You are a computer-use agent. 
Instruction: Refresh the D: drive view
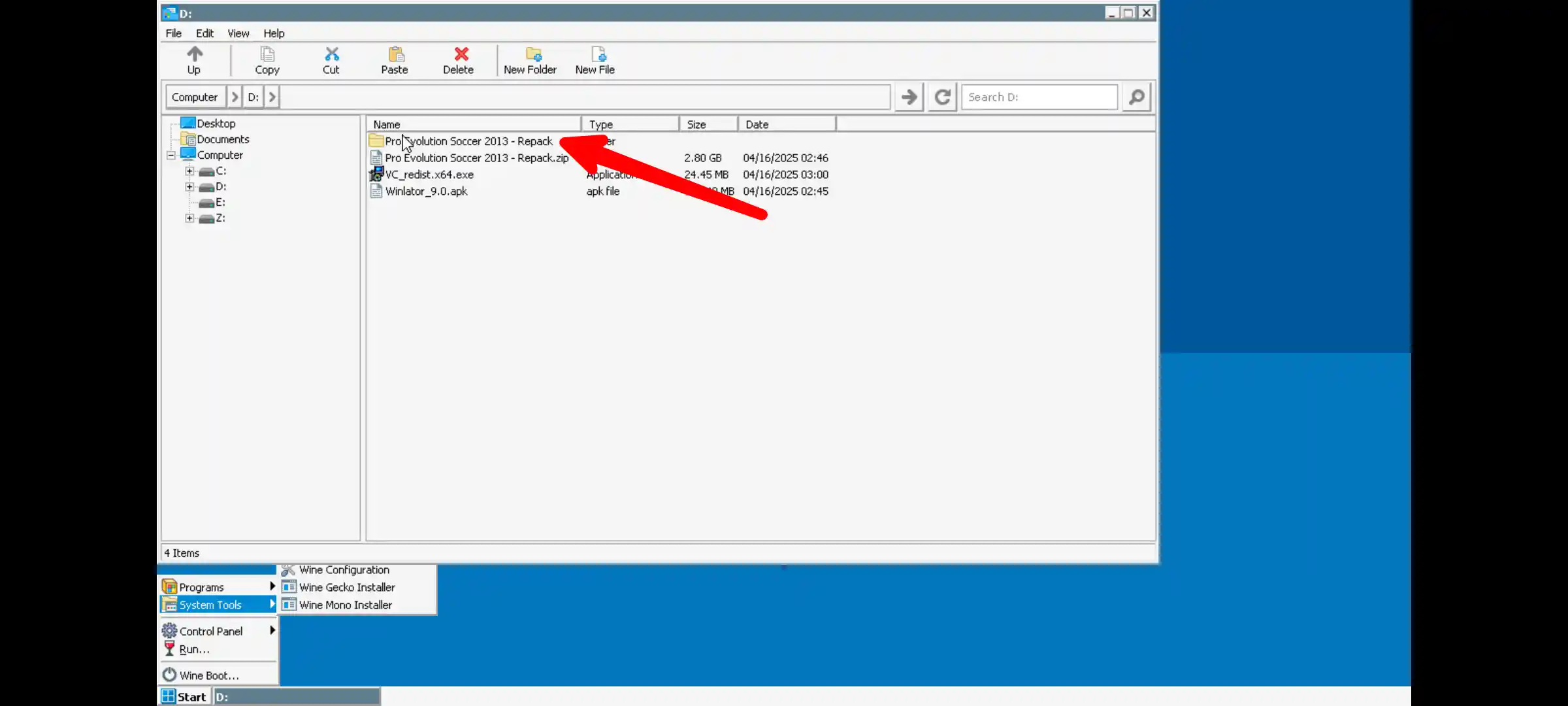point(941,96)
